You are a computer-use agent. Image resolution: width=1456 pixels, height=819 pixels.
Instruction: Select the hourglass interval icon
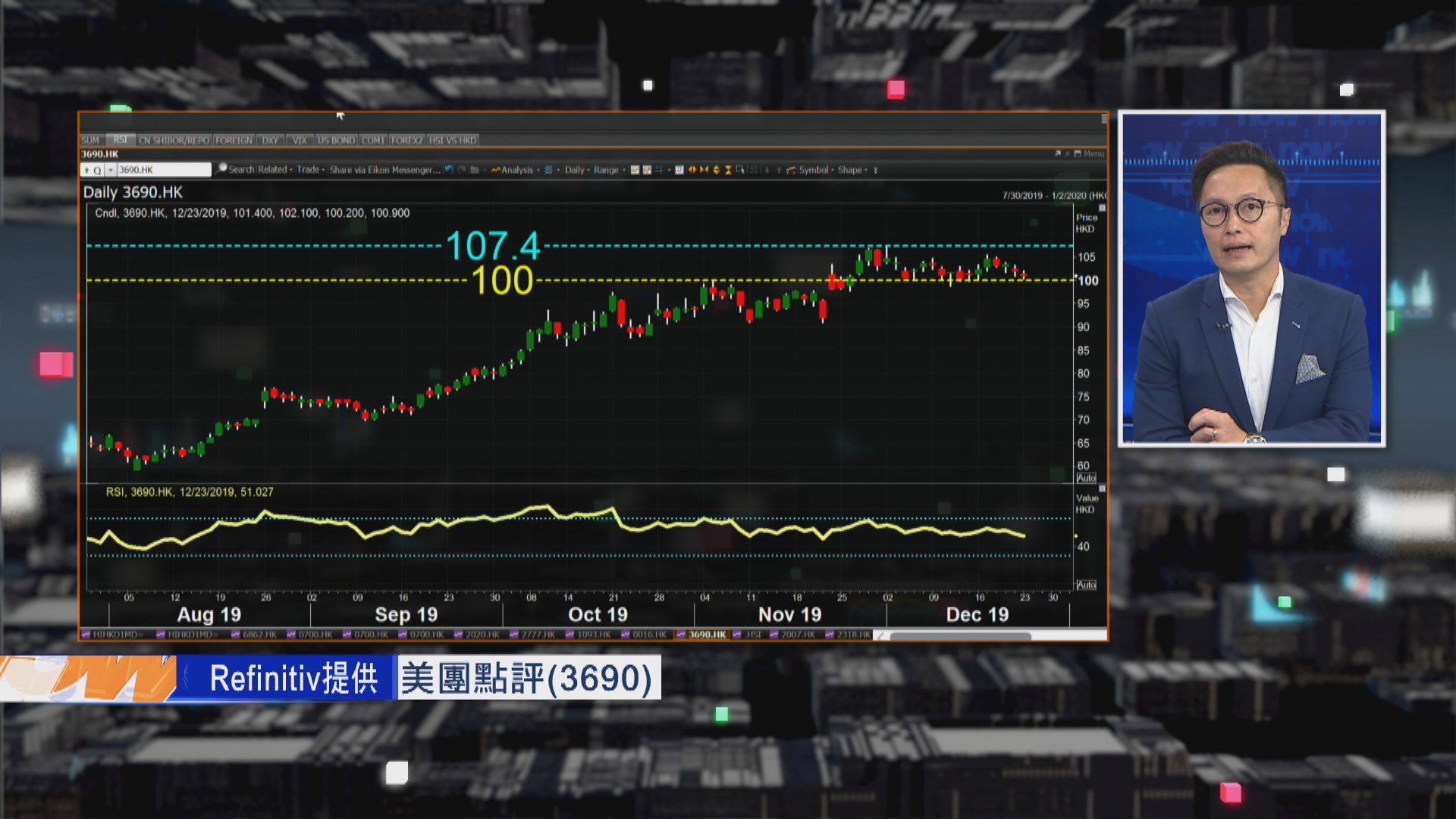tap(727, 170)
